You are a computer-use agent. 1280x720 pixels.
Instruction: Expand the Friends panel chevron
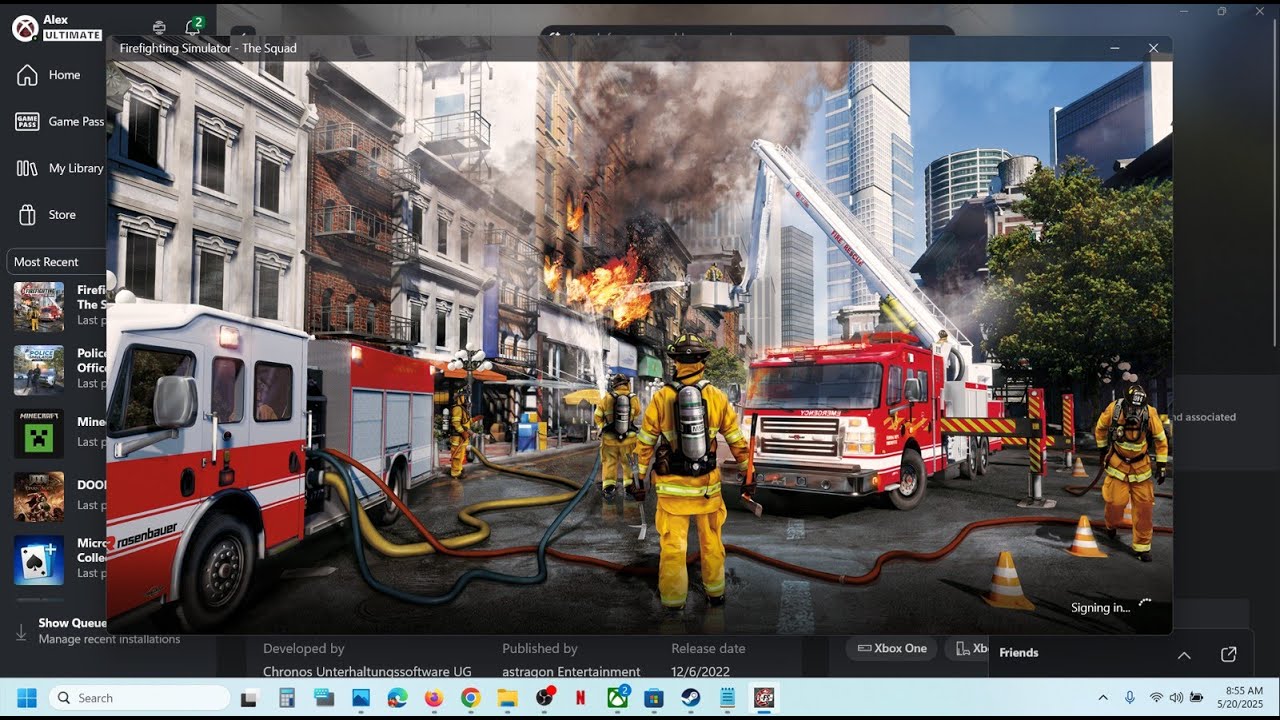coord(1184,655)
